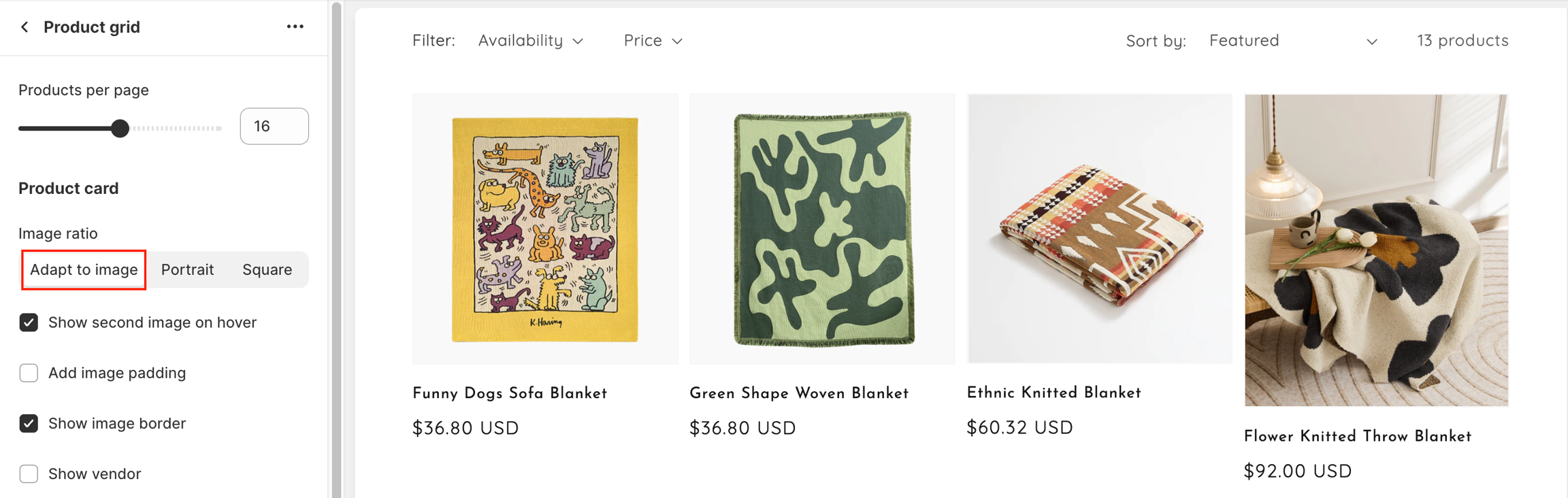Click the Funny Dogs blanket product image
The width and height of the screenshot is (1568, 498).
545,229
